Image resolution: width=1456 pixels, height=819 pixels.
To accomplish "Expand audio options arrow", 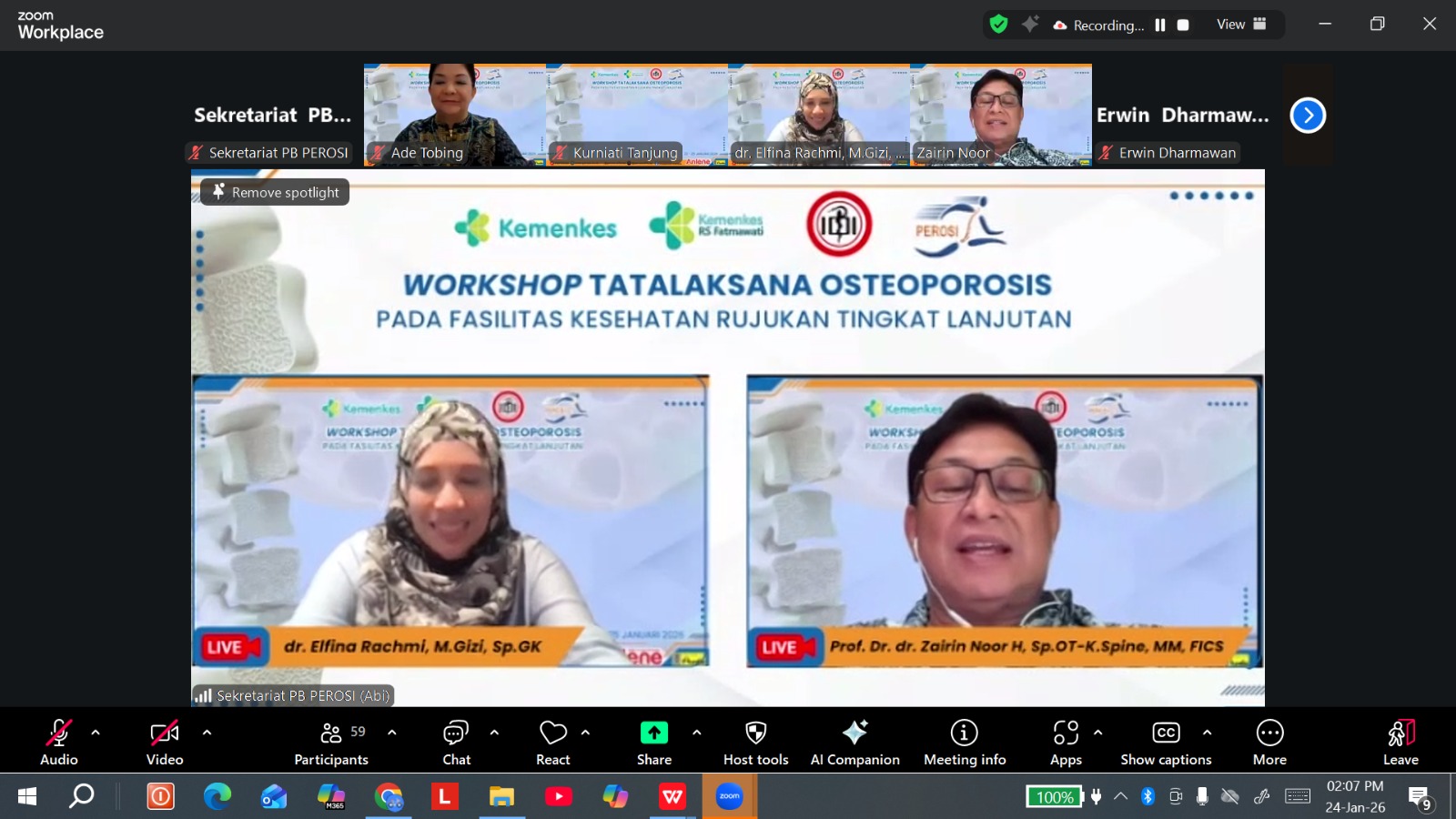I will click(96, 732).
